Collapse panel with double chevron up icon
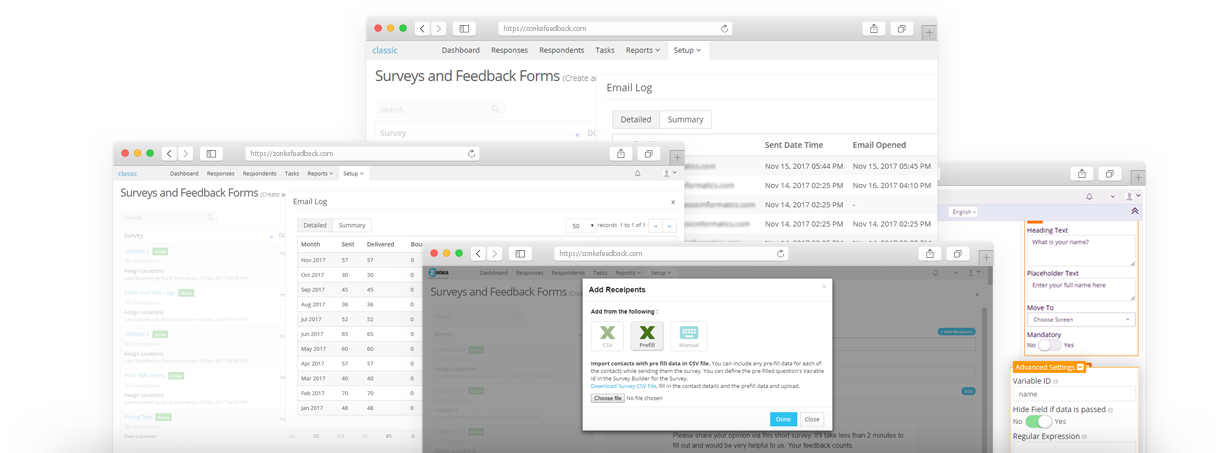 1134,212
